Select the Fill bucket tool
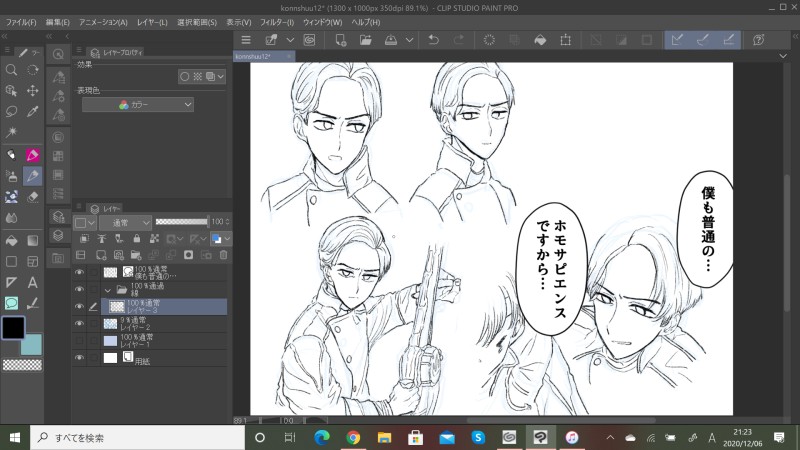Viewport: 800px width, 450px height. click(11, 240)
